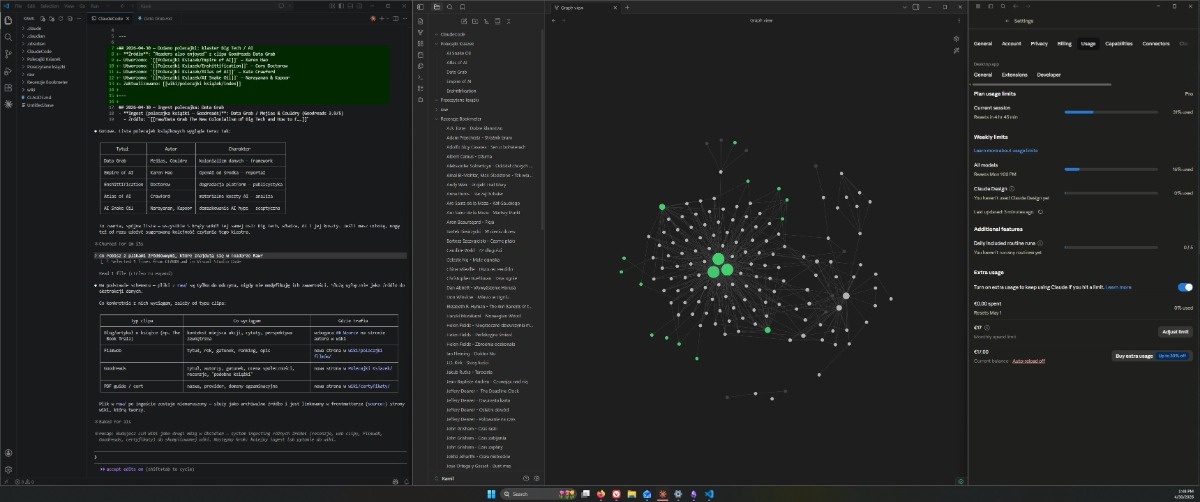Open Capabilities settings tab
1200x502 pixels.
coord(1119,44)
